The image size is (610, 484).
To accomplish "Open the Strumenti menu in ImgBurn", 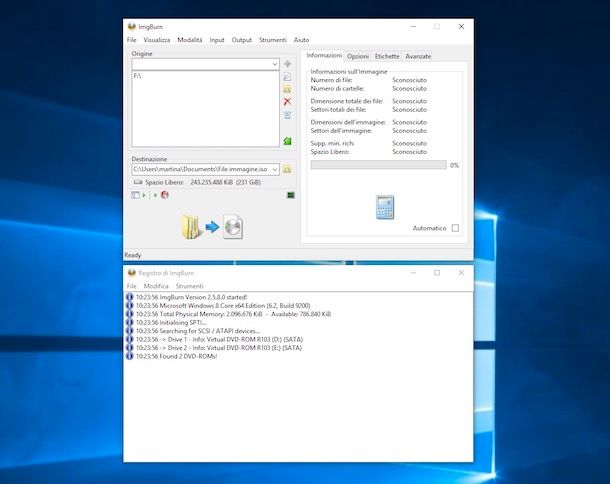I will click(273, 40).
